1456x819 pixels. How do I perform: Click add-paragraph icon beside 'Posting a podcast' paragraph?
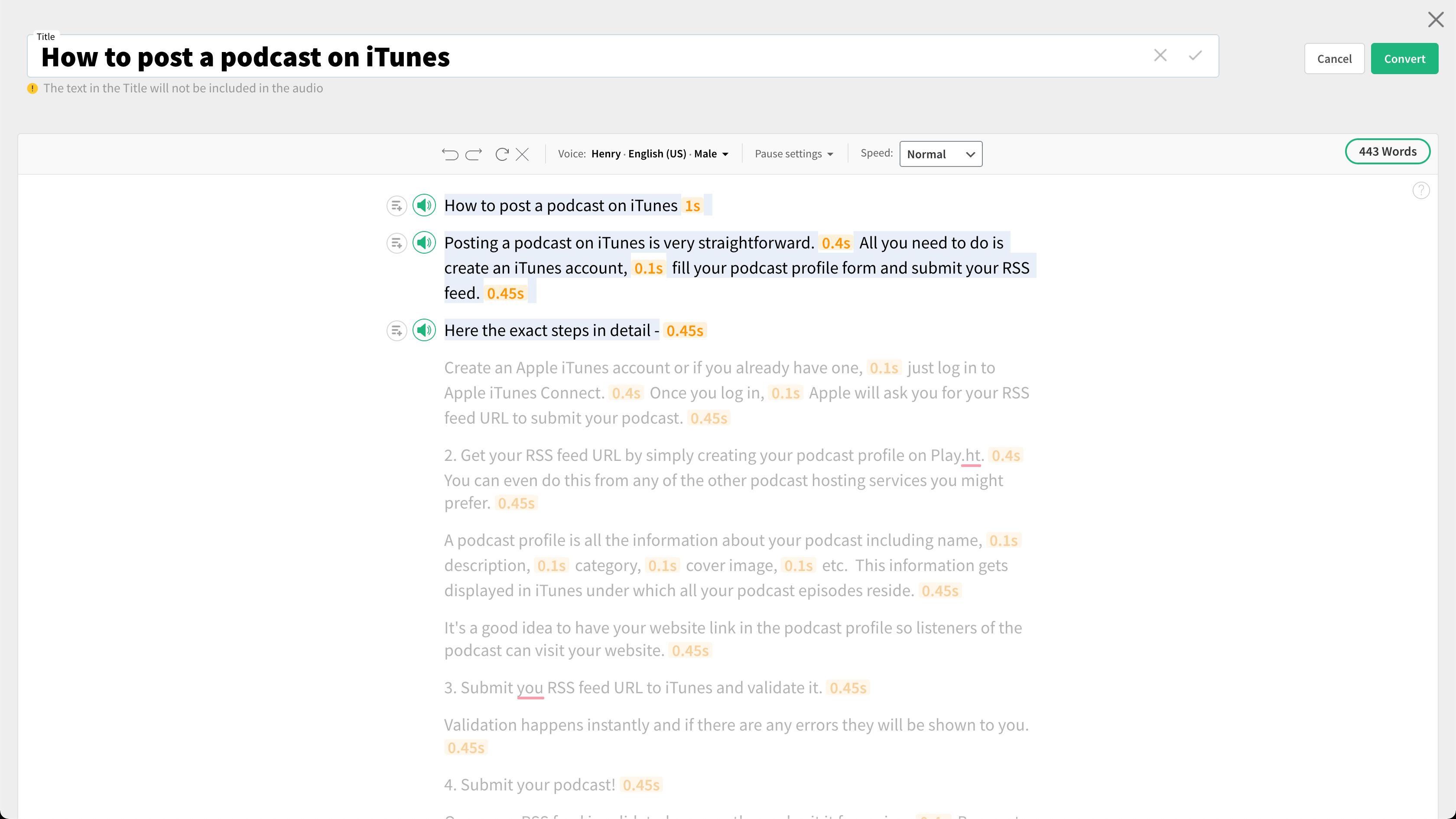click(x=397, y=243)
